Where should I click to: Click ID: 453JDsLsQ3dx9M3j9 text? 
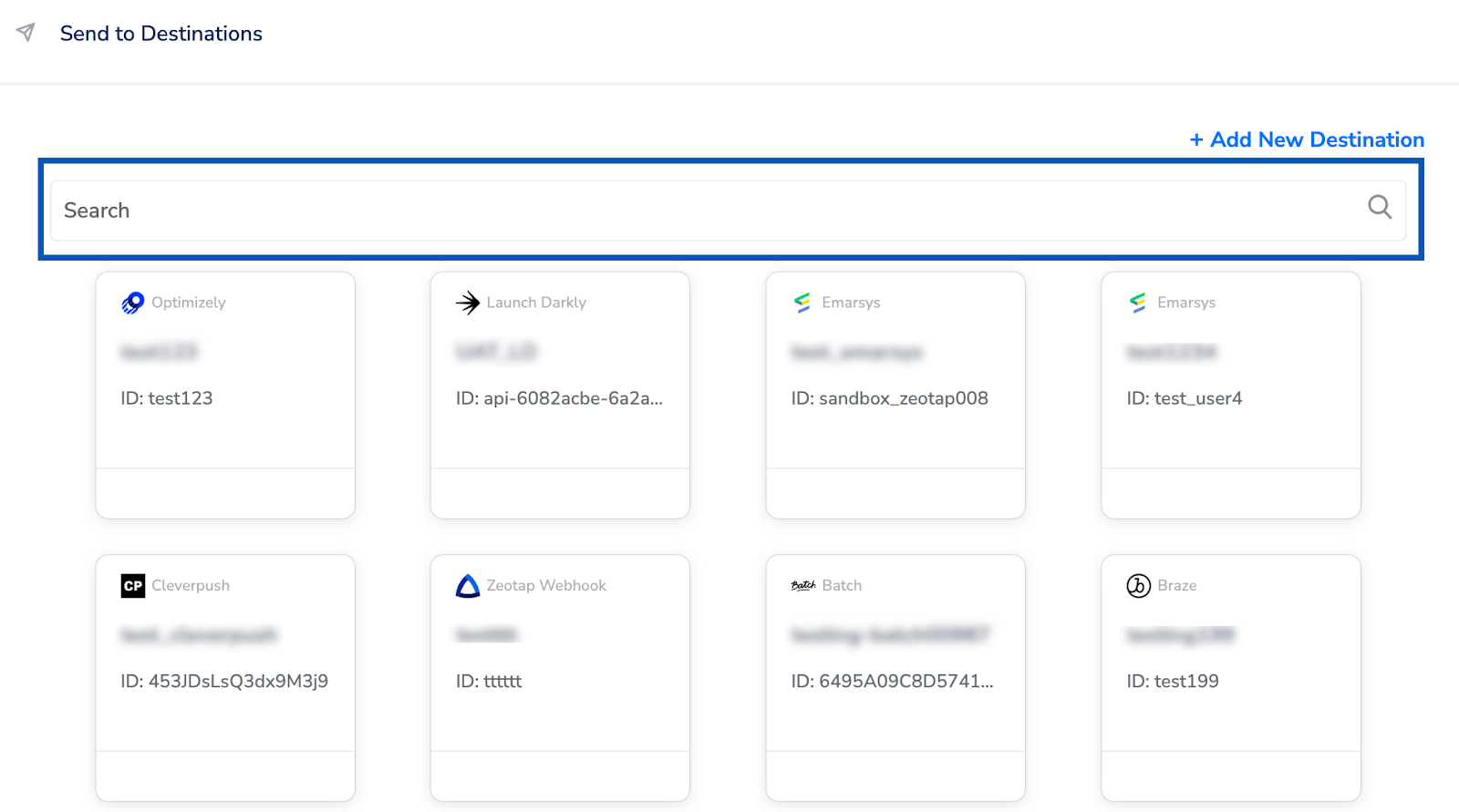(224, 682)
